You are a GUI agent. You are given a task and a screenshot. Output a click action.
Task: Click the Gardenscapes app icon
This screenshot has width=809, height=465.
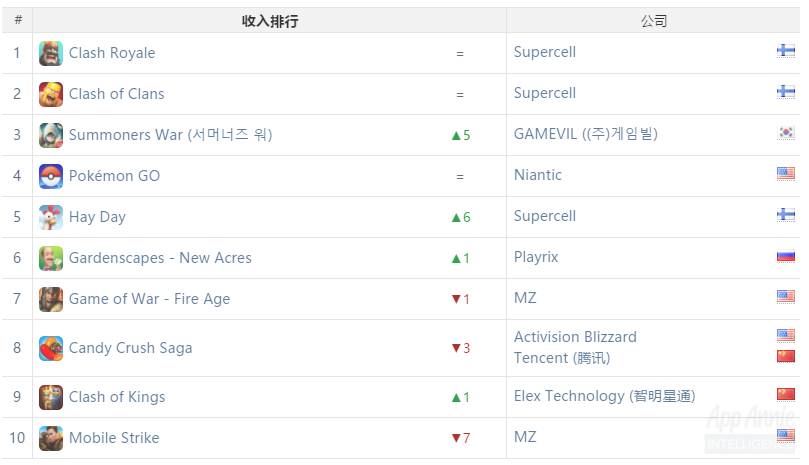pyautogui.click(x=51, y=258)
